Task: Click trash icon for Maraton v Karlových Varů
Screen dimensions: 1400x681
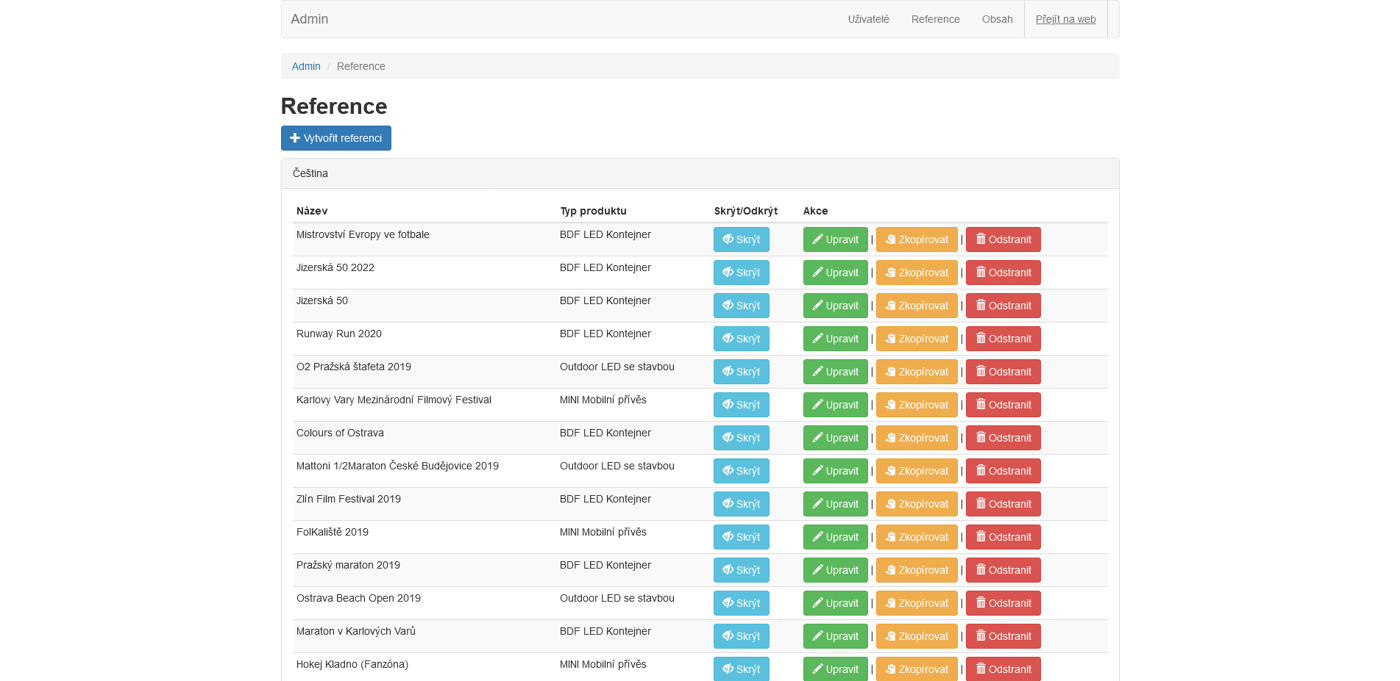Action: [x=981, y=635]
